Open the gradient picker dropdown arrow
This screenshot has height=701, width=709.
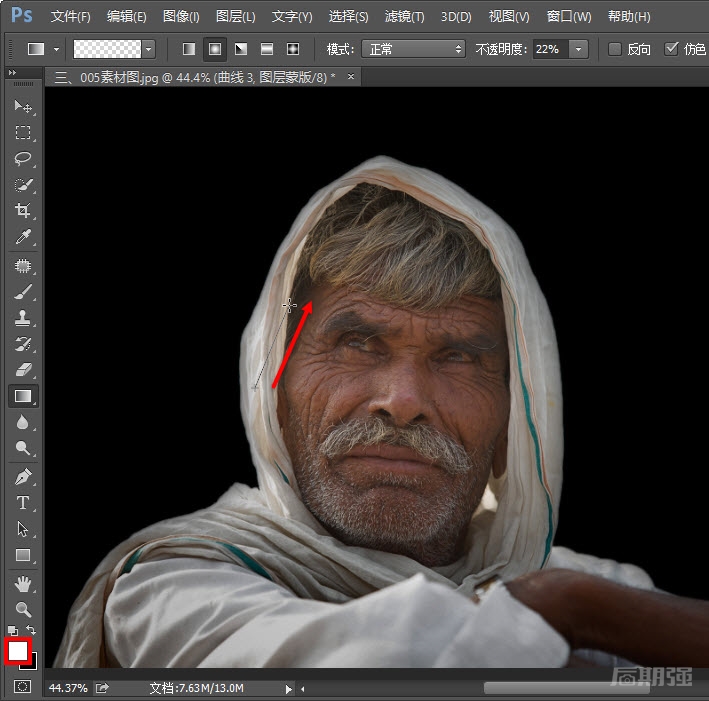[149, 49]
